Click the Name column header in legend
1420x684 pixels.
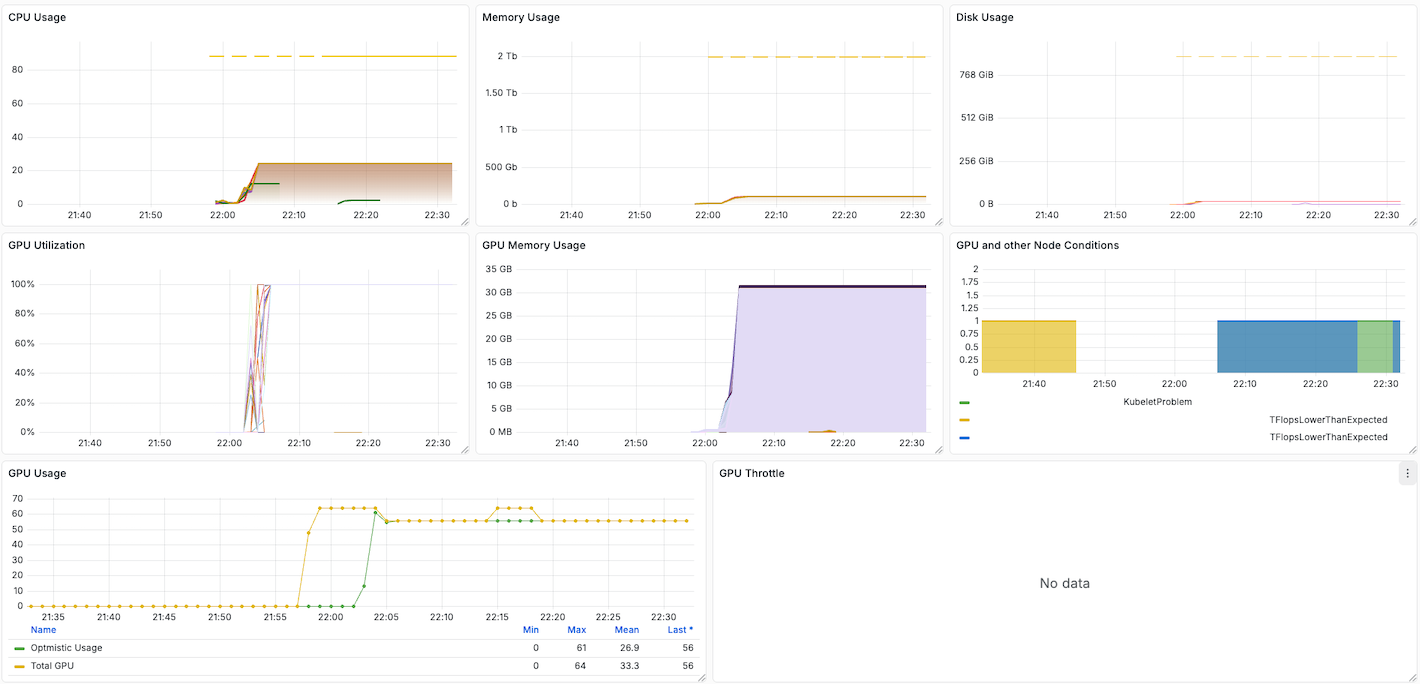(43, 630)
